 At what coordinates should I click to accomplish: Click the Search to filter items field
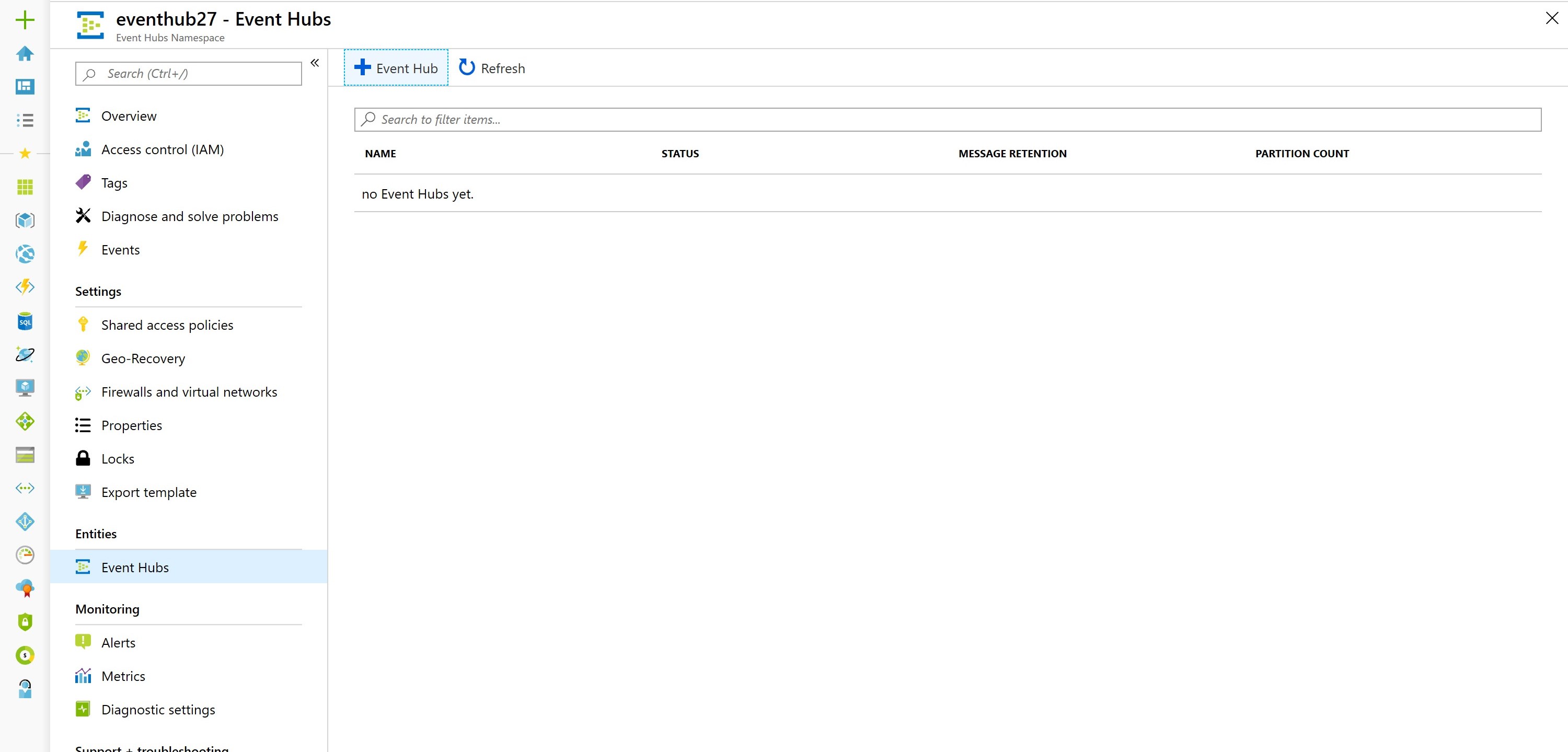[947, 120]
